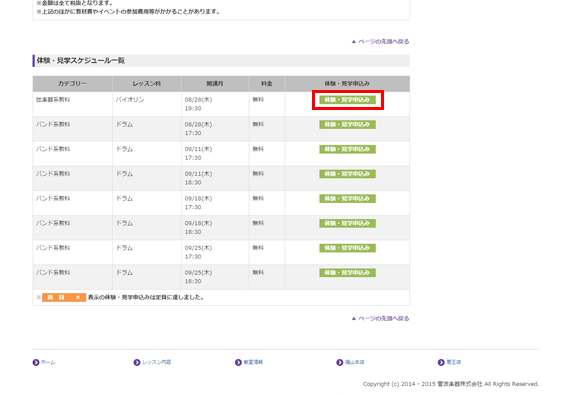Select the 09/11(木) 17:30 date cell
575x395 pixels.
pyautogui.click(x=215, y=153)
